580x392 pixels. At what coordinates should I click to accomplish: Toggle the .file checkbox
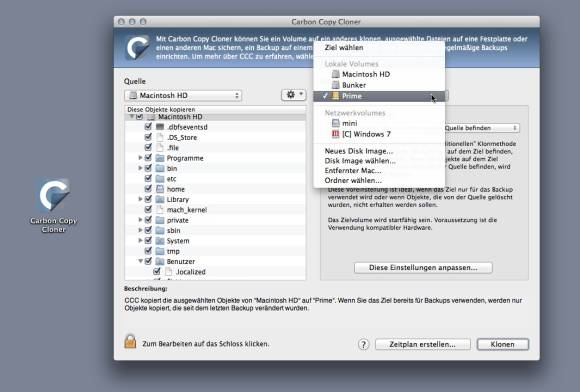pyautogui.click(x=148, y=147)
